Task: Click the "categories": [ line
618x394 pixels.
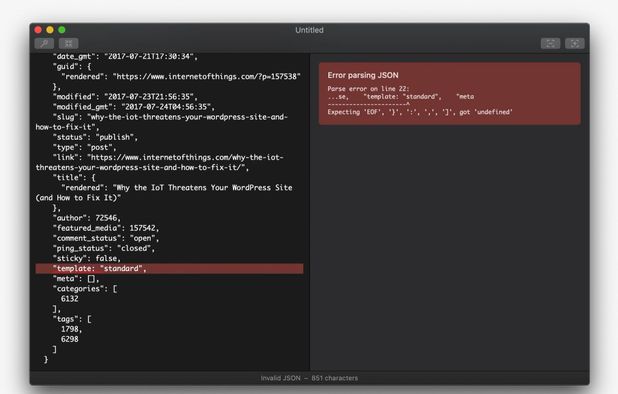Action: tap(85, 289)
